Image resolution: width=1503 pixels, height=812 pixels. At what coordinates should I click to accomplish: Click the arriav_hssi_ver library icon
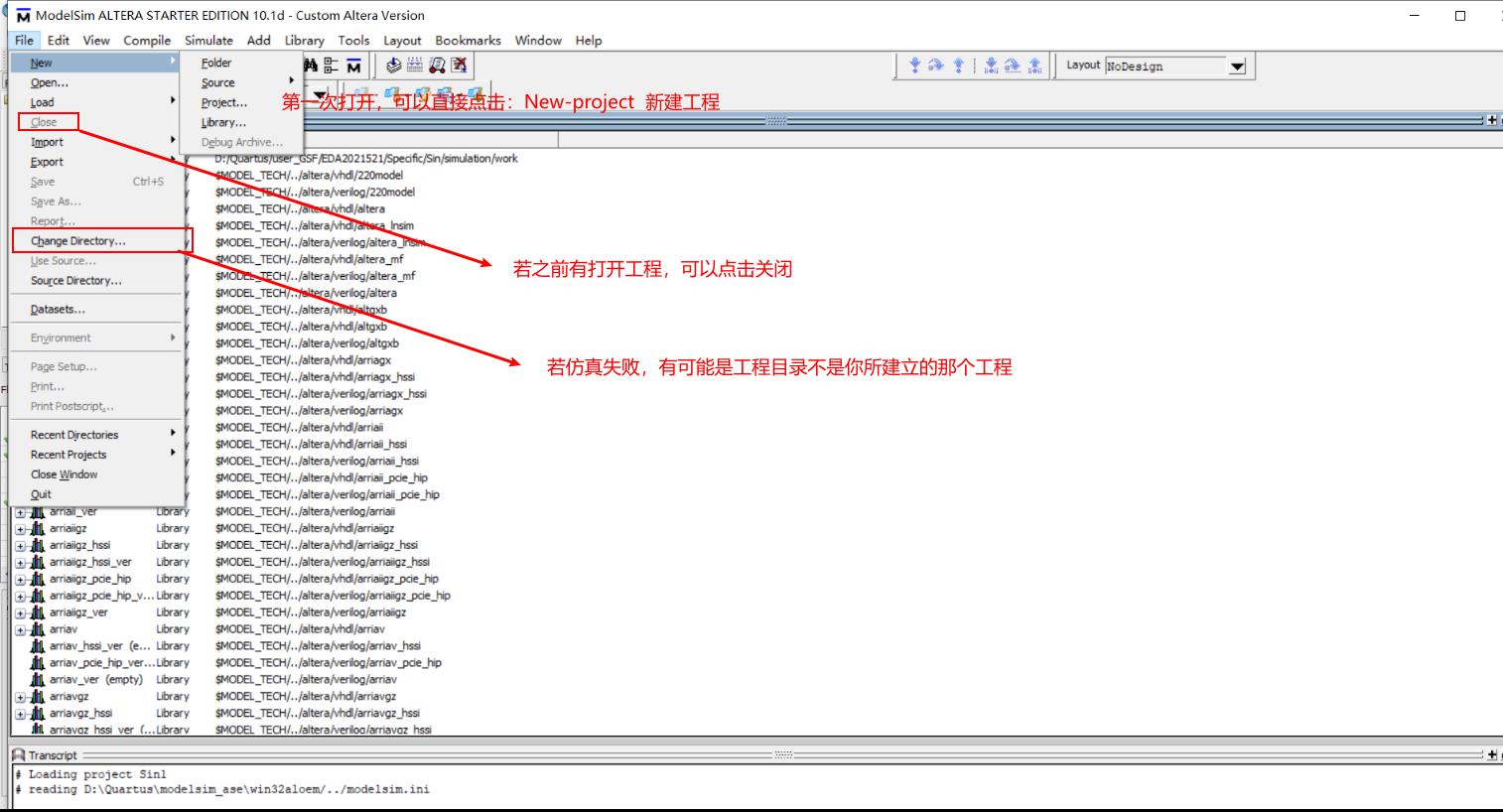[x=38, y=646]
